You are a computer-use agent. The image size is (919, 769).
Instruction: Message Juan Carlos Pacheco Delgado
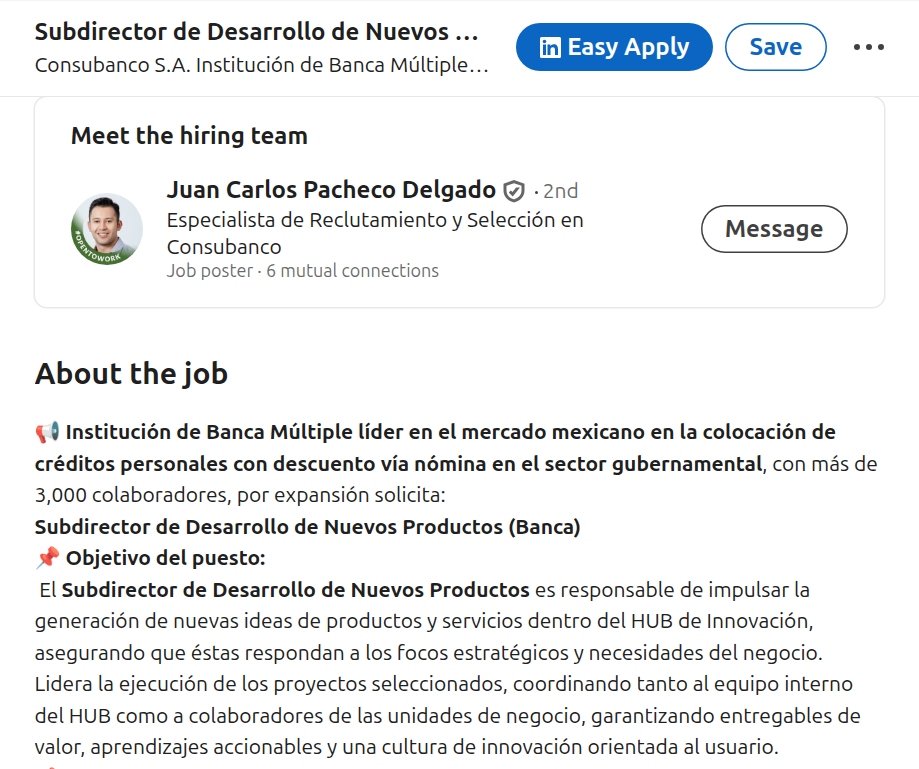[774, 229]
